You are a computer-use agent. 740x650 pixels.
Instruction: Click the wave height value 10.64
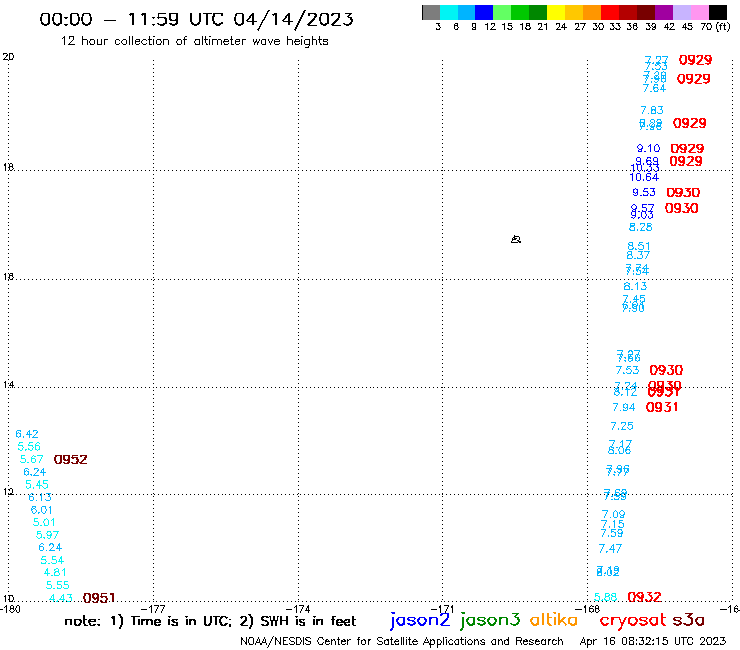(x=644, y=177)
